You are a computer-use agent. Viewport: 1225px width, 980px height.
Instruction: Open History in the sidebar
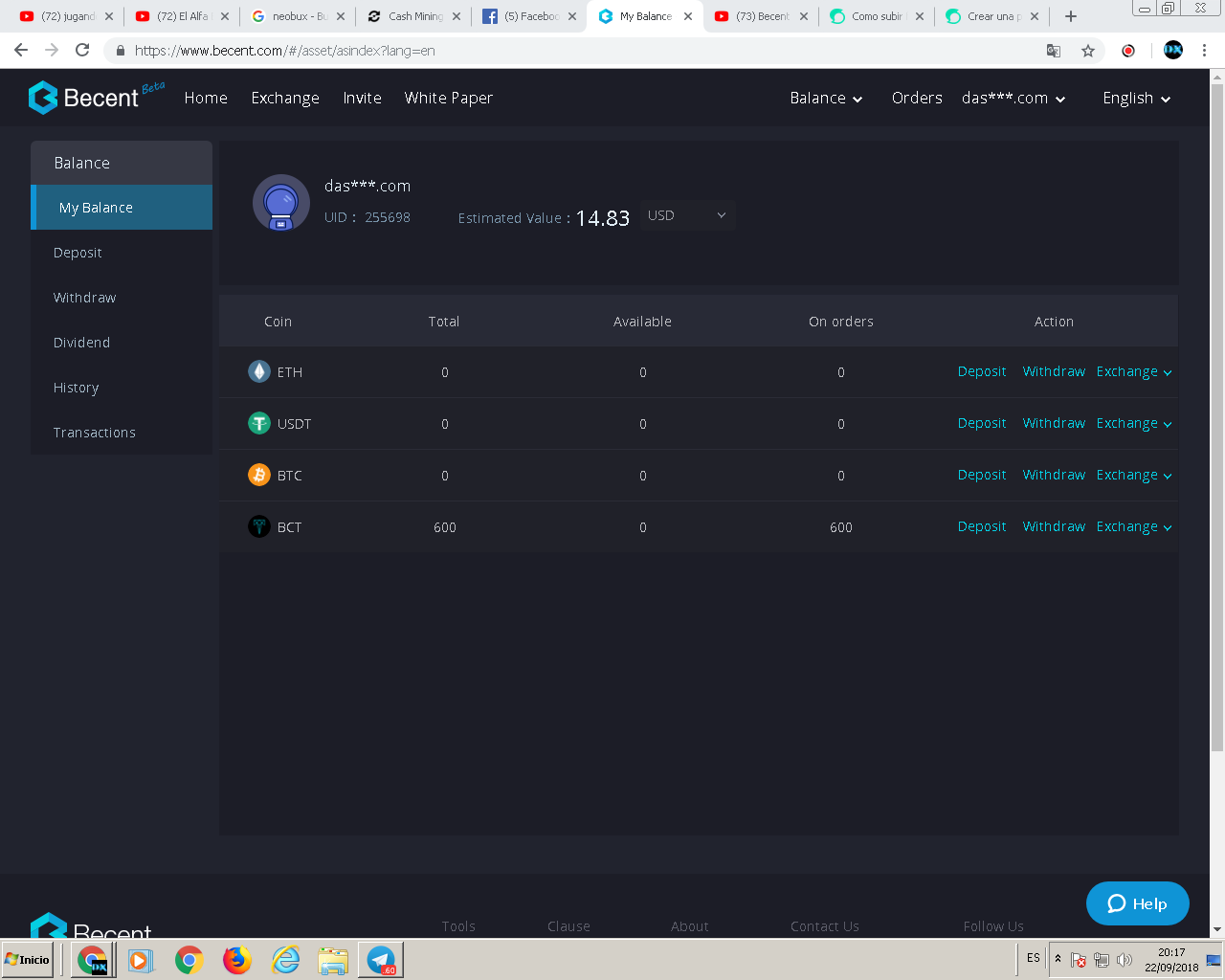click(x=122, y=388)
